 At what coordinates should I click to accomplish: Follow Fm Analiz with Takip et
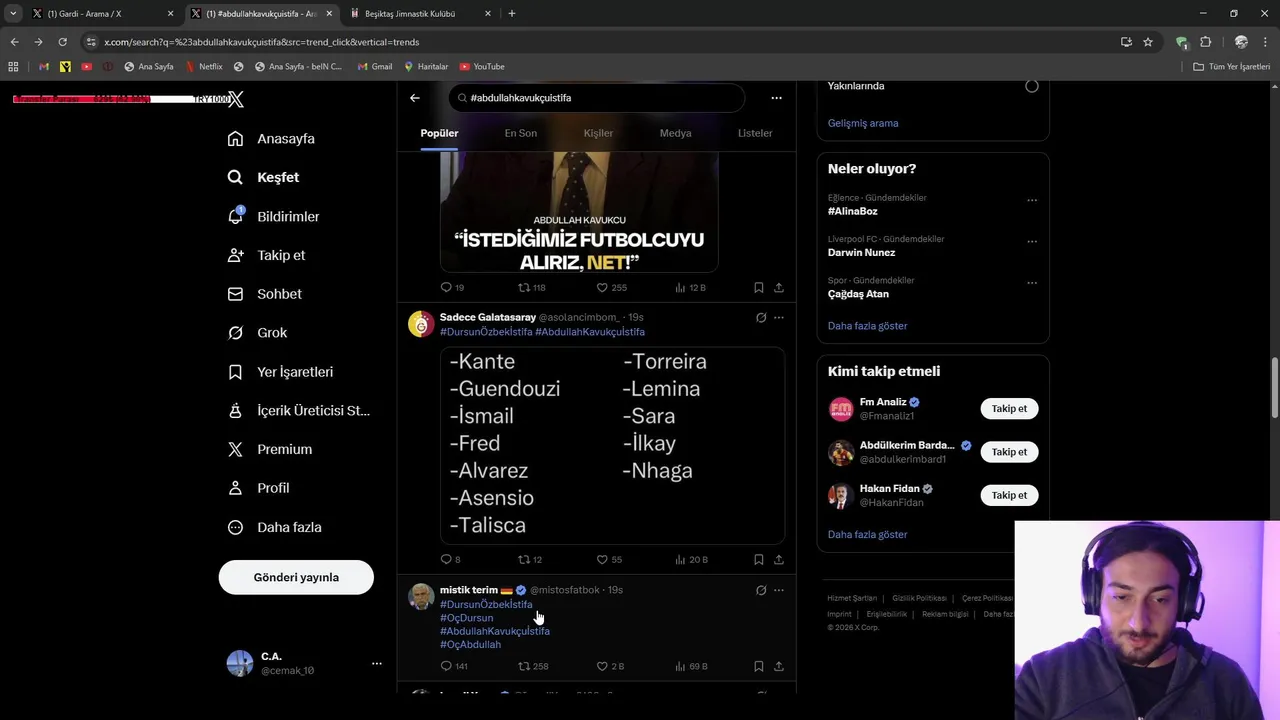[1009, 408]
